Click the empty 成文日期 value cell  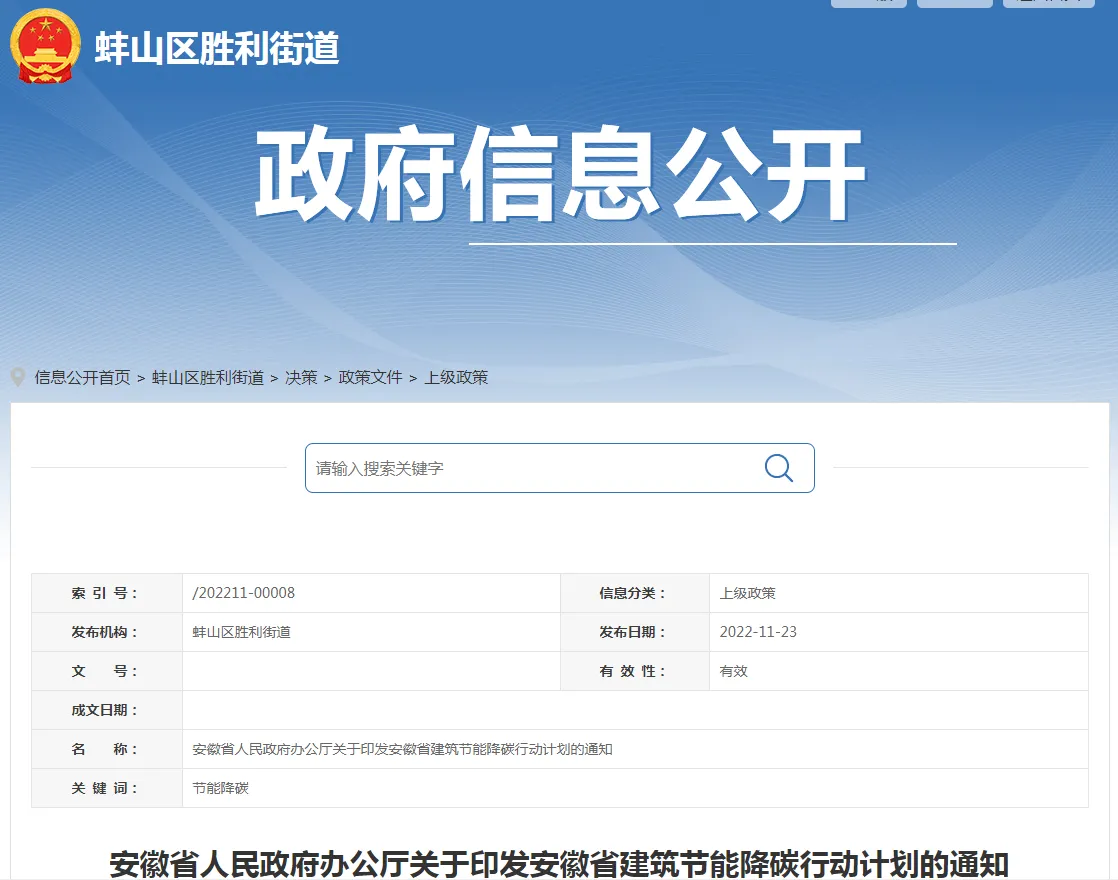(635, 710)
